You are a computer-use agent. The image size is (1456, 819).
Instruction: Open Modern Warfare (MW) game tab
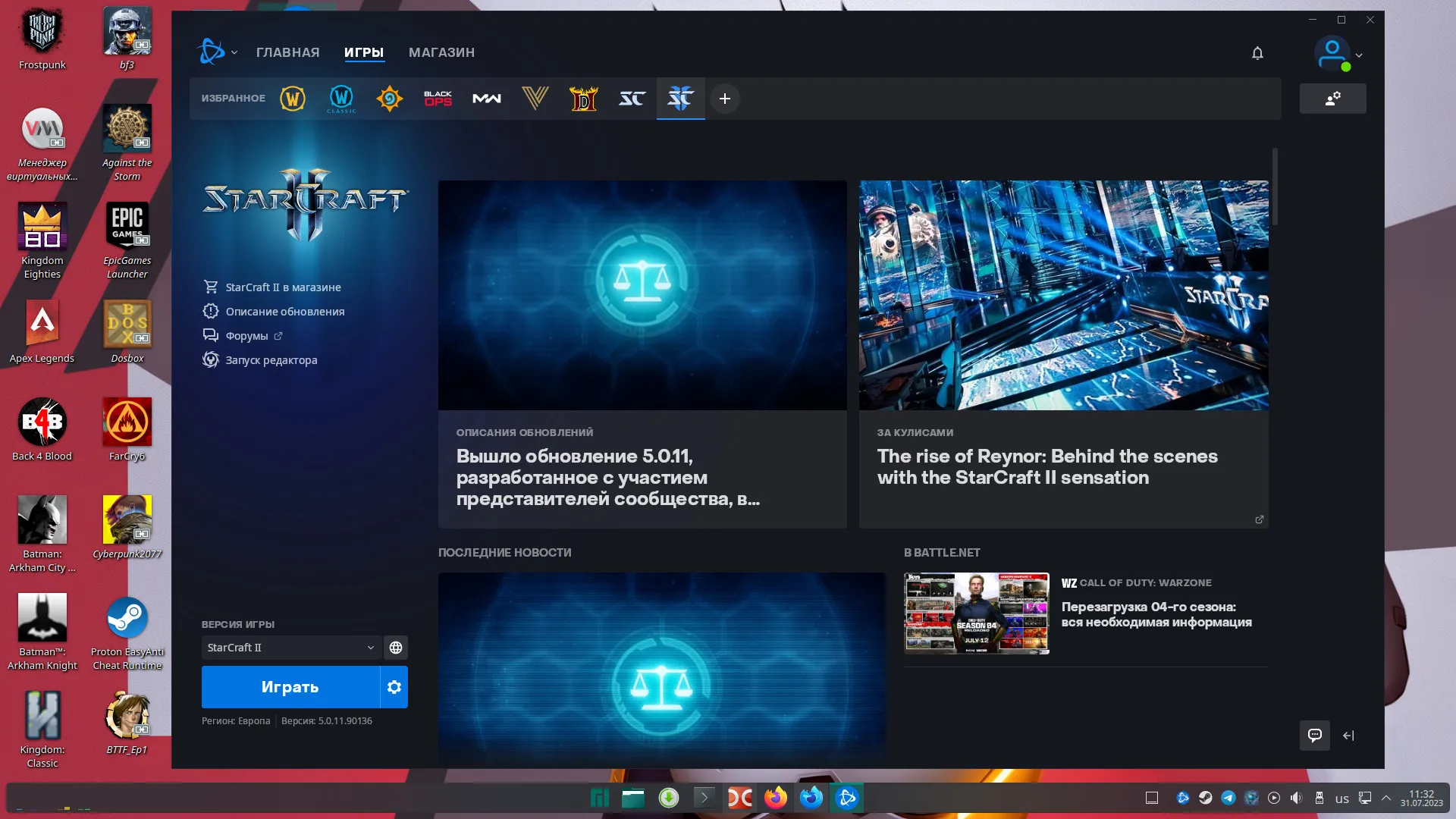tap(487, 99)
